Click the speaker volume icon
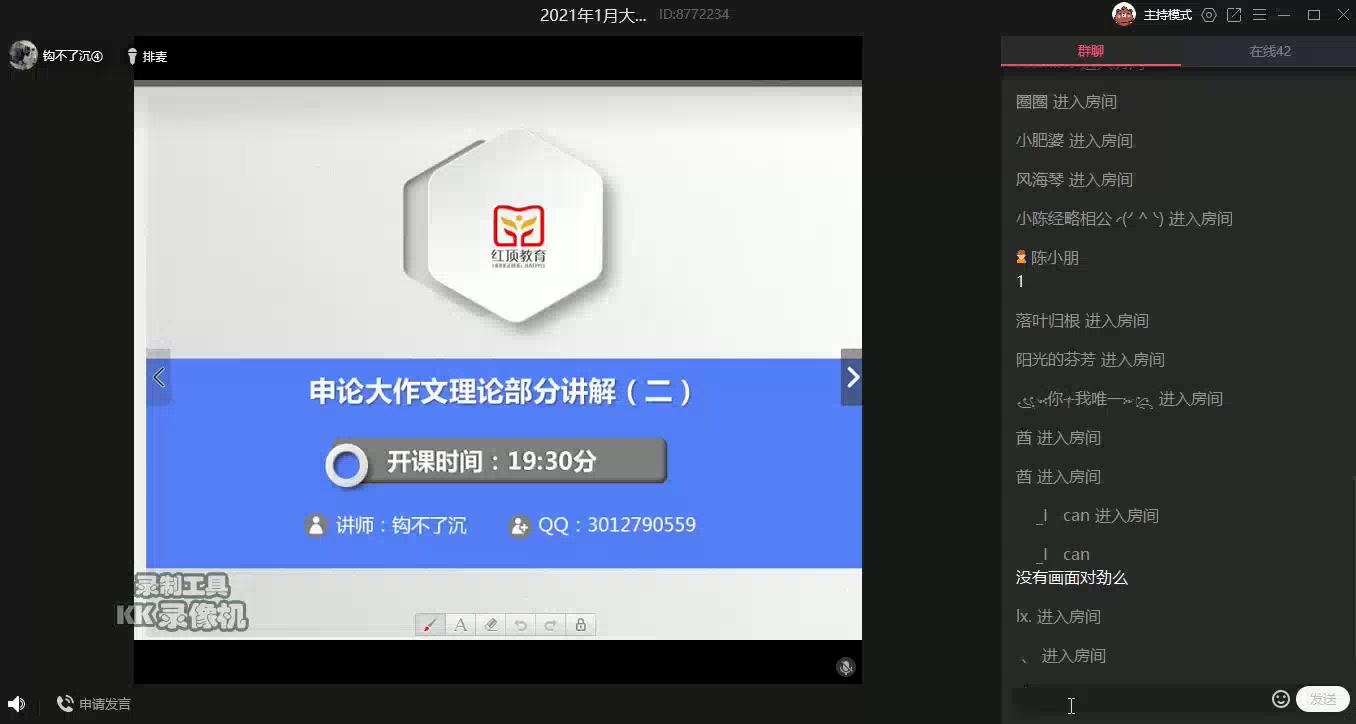 pyautogui.click(x=17, y=704)
